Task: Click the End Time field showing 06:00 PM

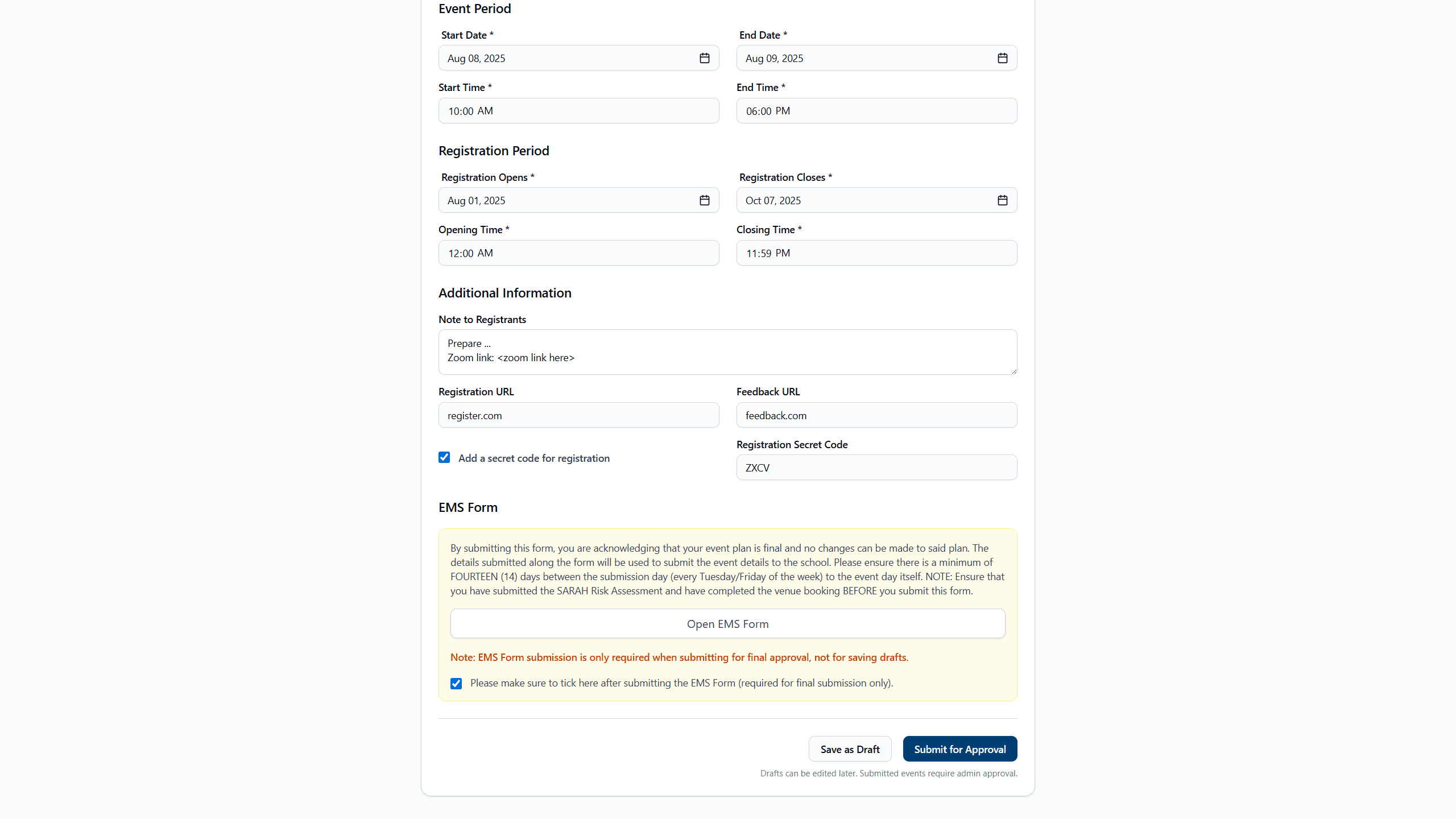Action: pyautogui.click(x=876, y=111)
